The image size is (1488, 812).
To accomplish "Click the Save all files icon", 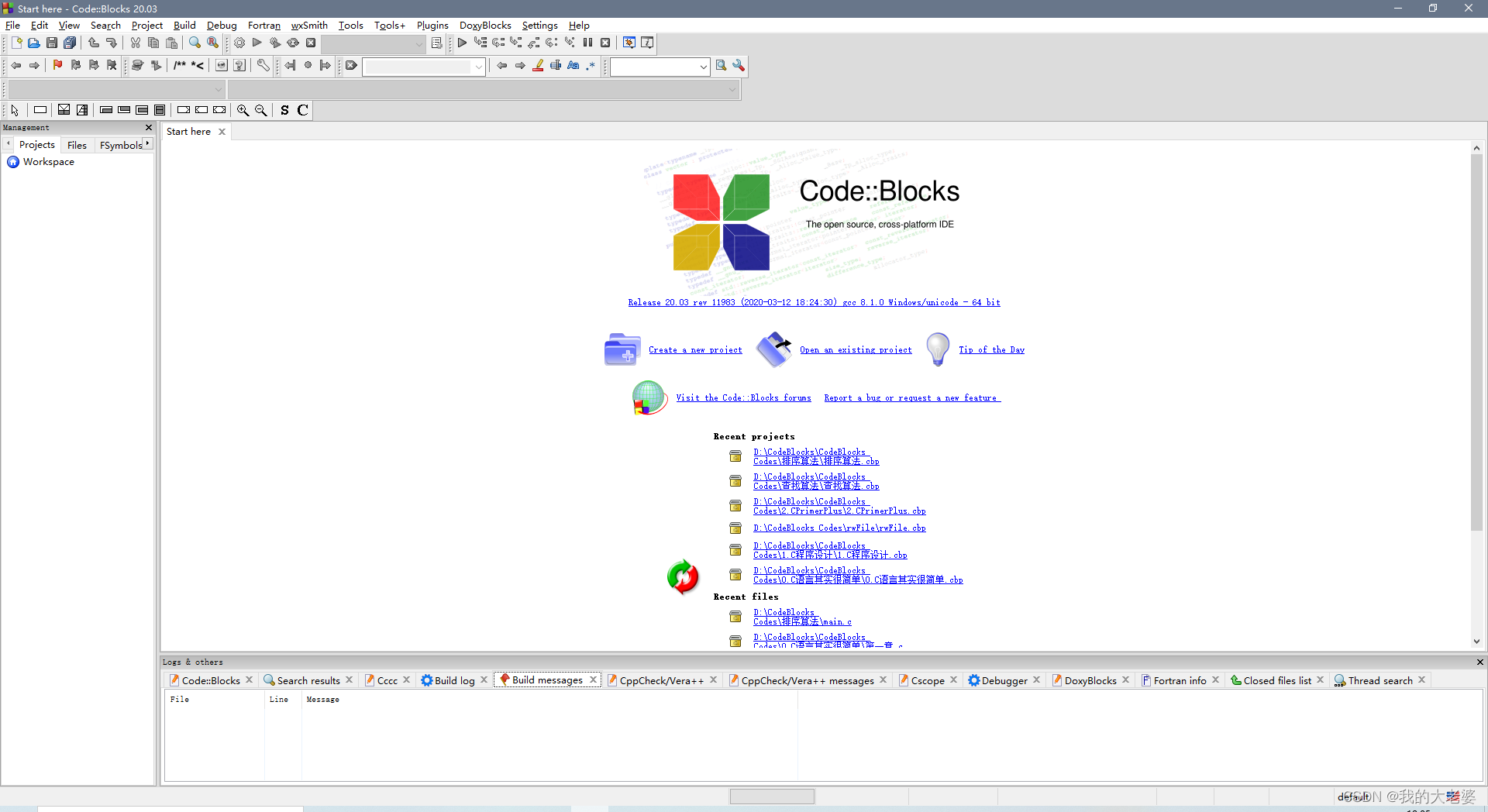I will pyautogui.click(x=70, y=43).
